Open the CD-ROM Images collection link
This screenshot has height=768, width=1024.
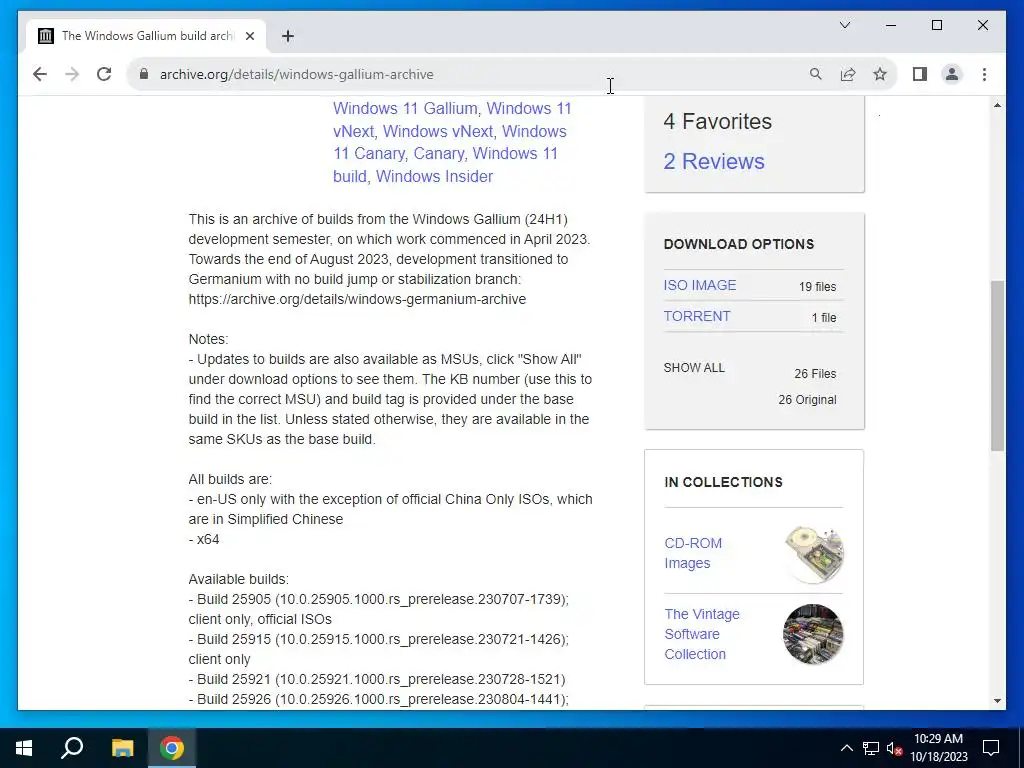pos(693,553)
